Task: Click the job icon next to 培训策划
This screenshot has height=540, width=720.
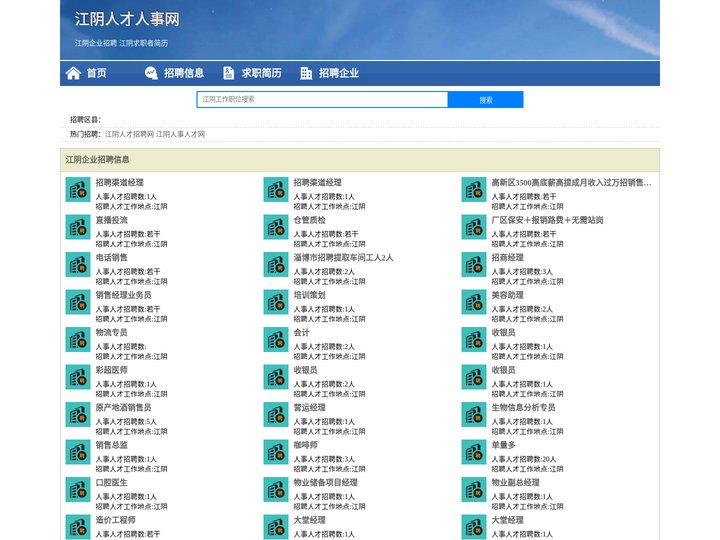Action: pos(276,302)
